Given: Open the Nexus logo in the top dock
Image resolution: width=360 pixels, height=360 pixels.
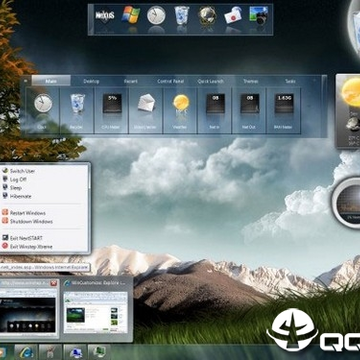Looking at the screenshot, I should (105, 15).
